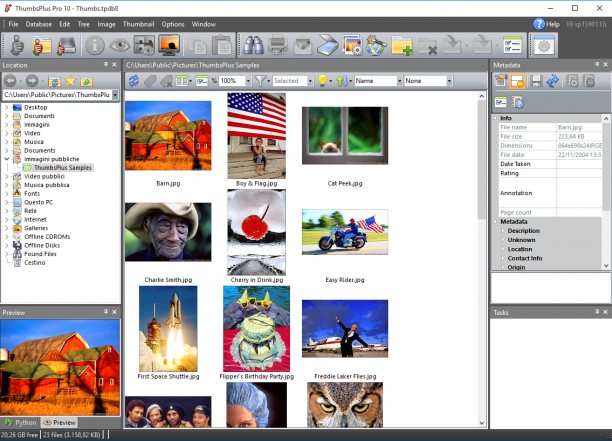Image resolution: width=612 pixels, height=441 pixels.
Task: Pin the Tasks panel
Action: tap(597, 312)
